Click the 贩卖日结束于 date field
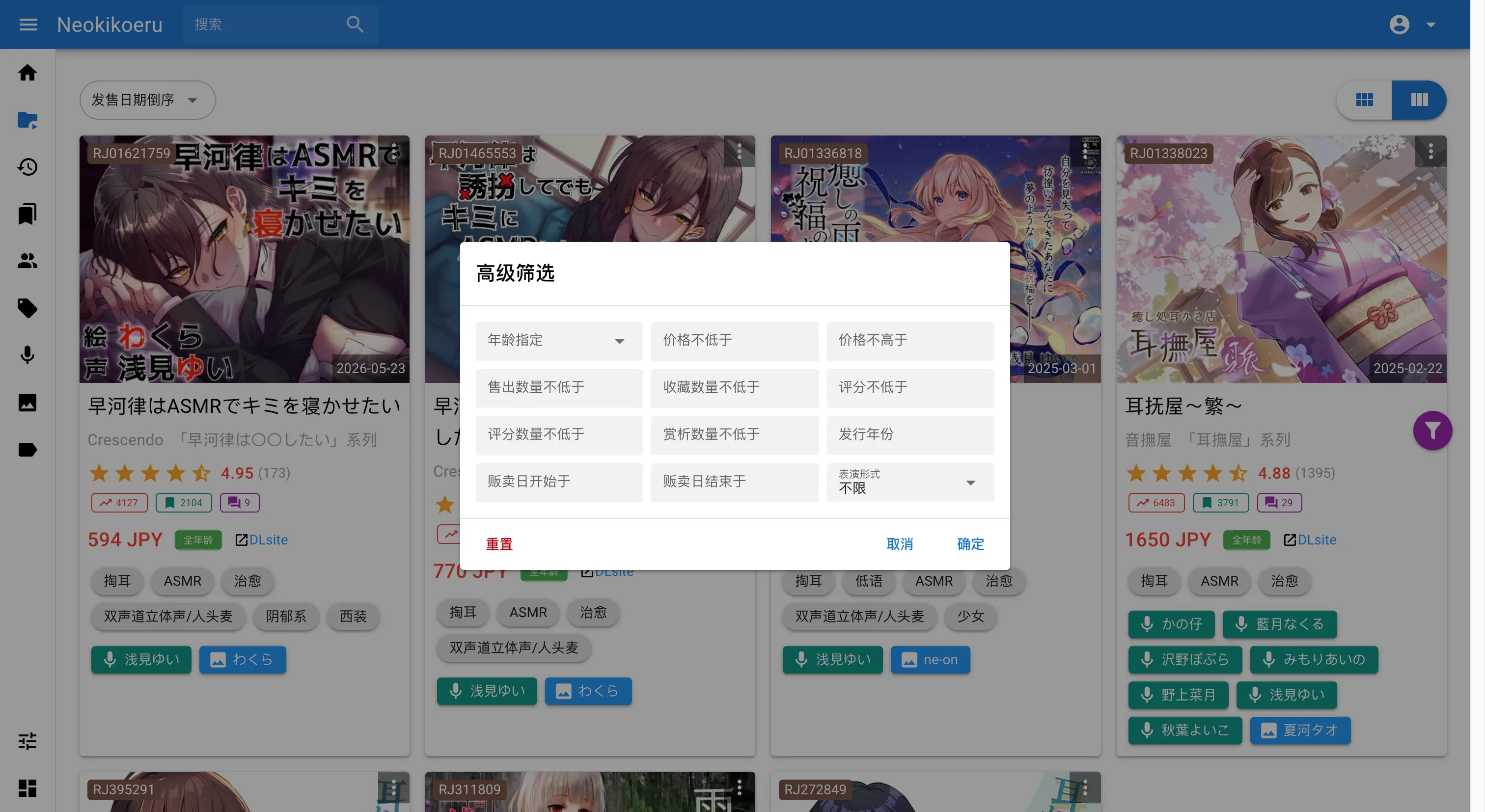The width and height of the screenshot is (1485, 812). coord(735,483)
